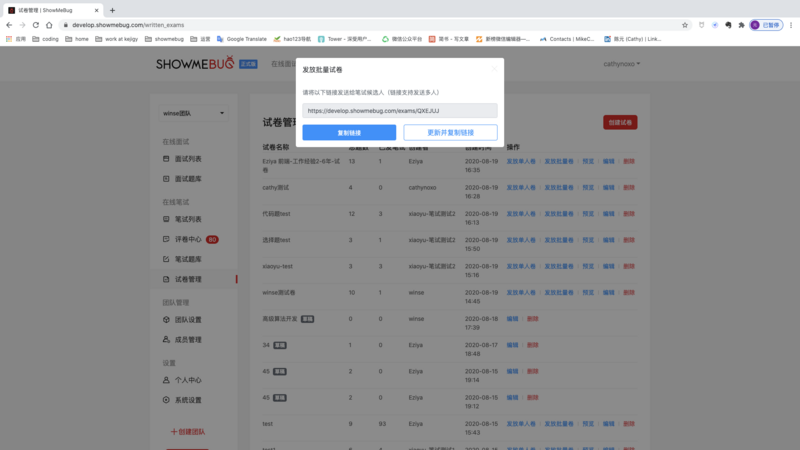The image size is (800, 450).
Task: Open the hao123导航 bookmark
Action: coord(292,39)
